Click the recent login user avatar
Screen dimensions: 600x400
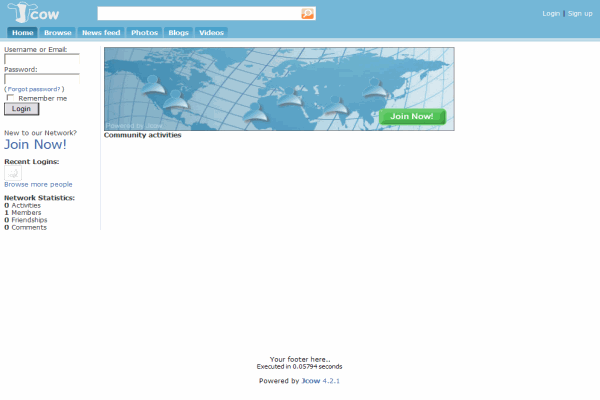tap(13, 173)
